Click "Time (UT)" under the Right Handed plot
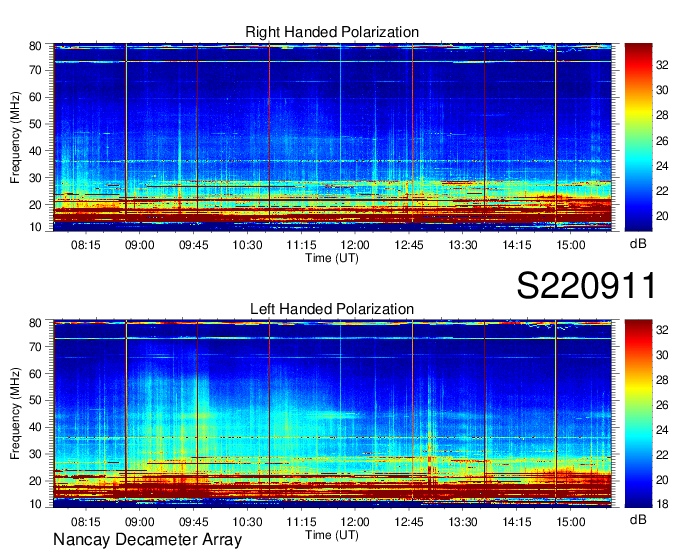Viewport: 680px width, 552px height. pyautogui.click(x=332, y=258)
